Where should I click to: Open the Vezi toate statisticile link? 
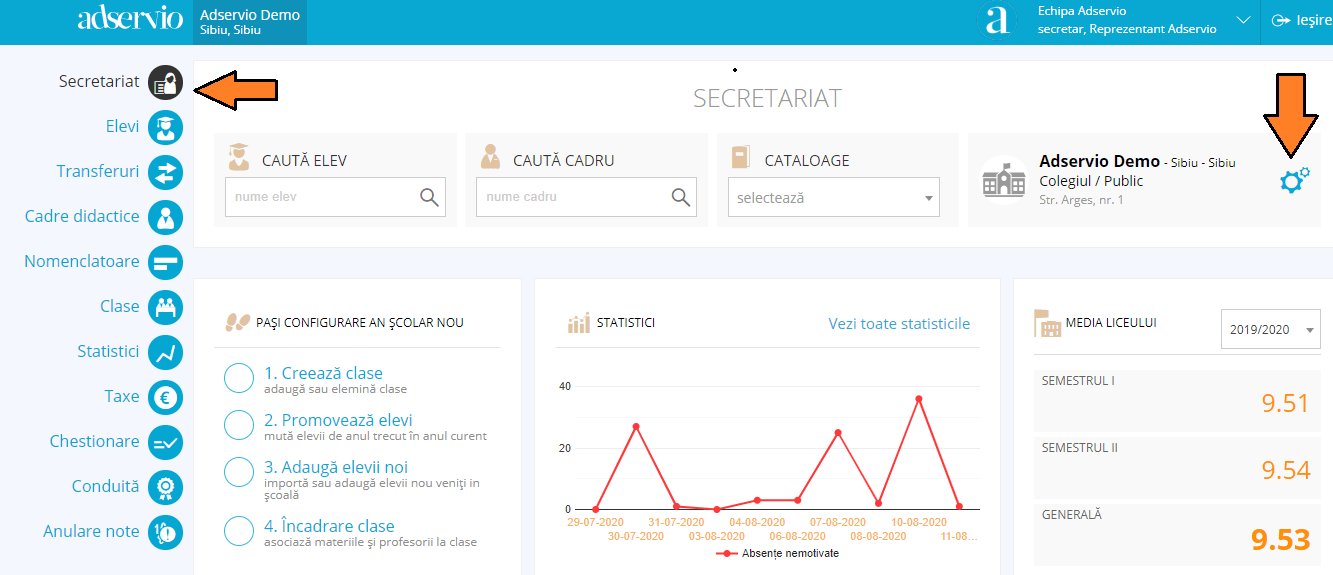point(899,324)
